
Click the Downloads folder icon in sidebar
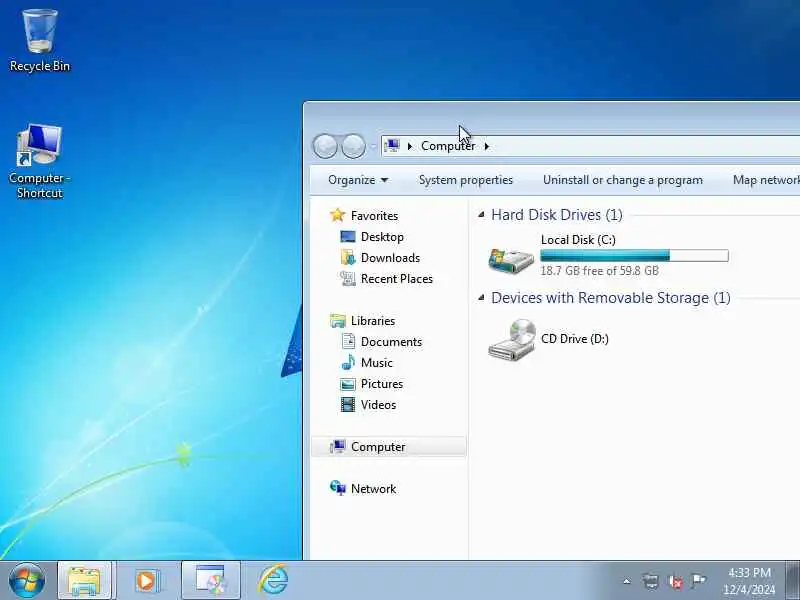click(x=347, y=258)
